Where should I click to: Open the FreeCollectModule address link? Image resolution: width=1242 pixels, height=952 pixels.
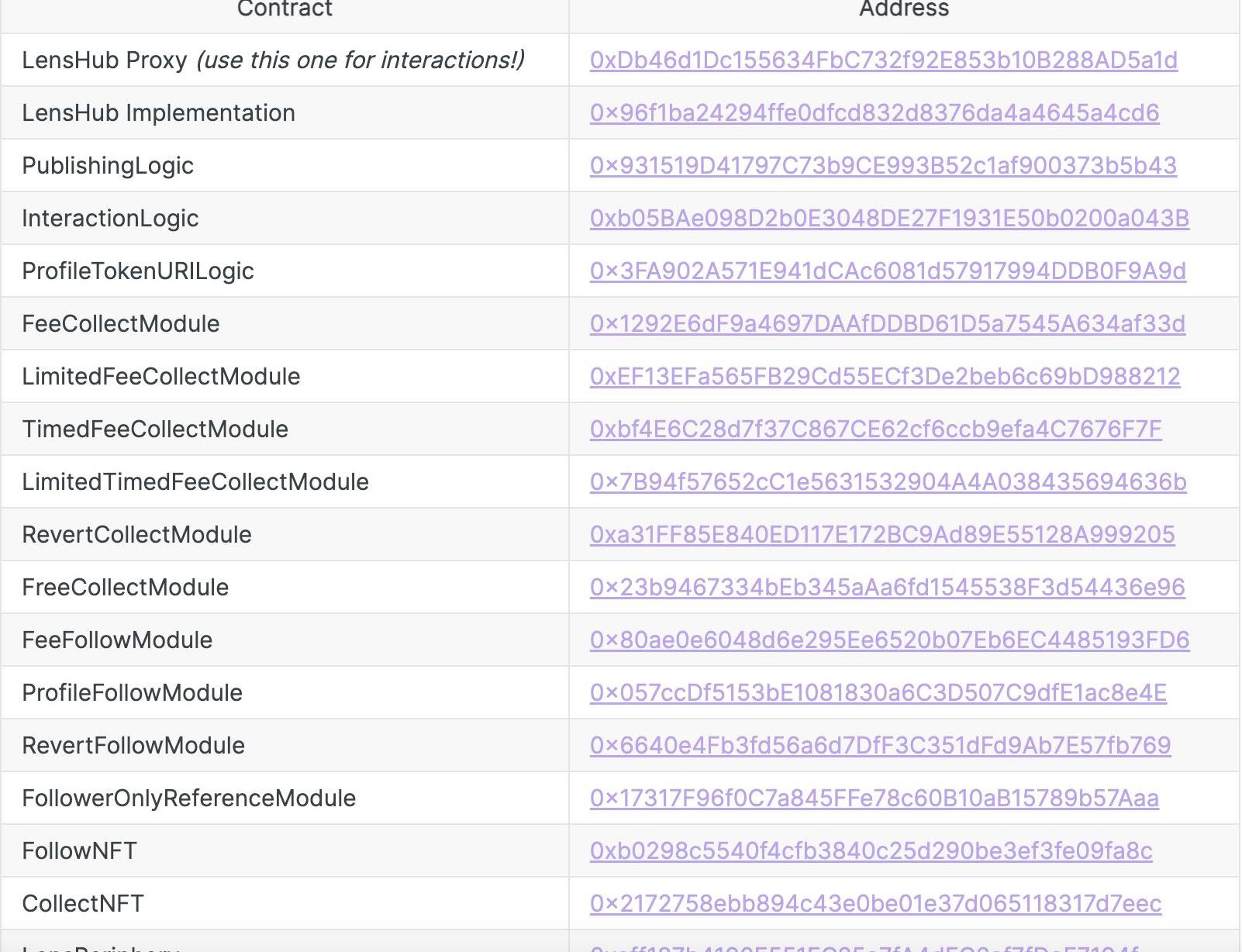(x=887, y=588)
